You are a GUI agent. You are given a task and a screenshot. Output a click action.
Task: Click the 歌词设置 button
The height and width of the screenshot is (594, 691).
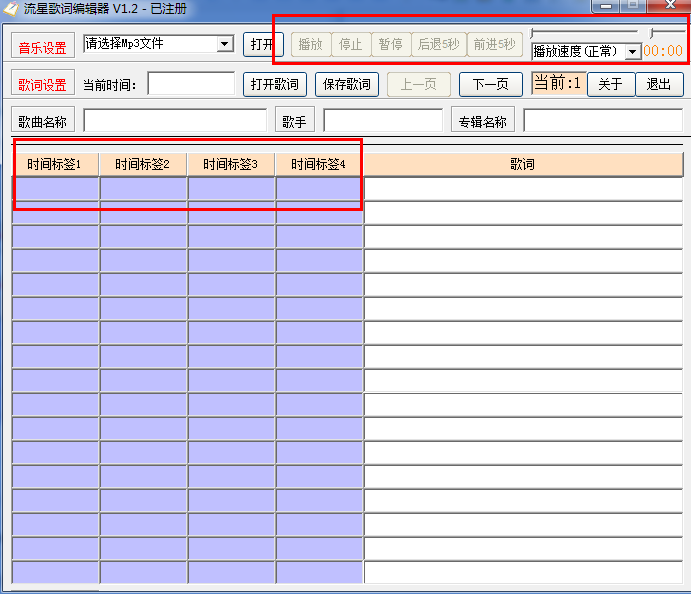point(43,83)
